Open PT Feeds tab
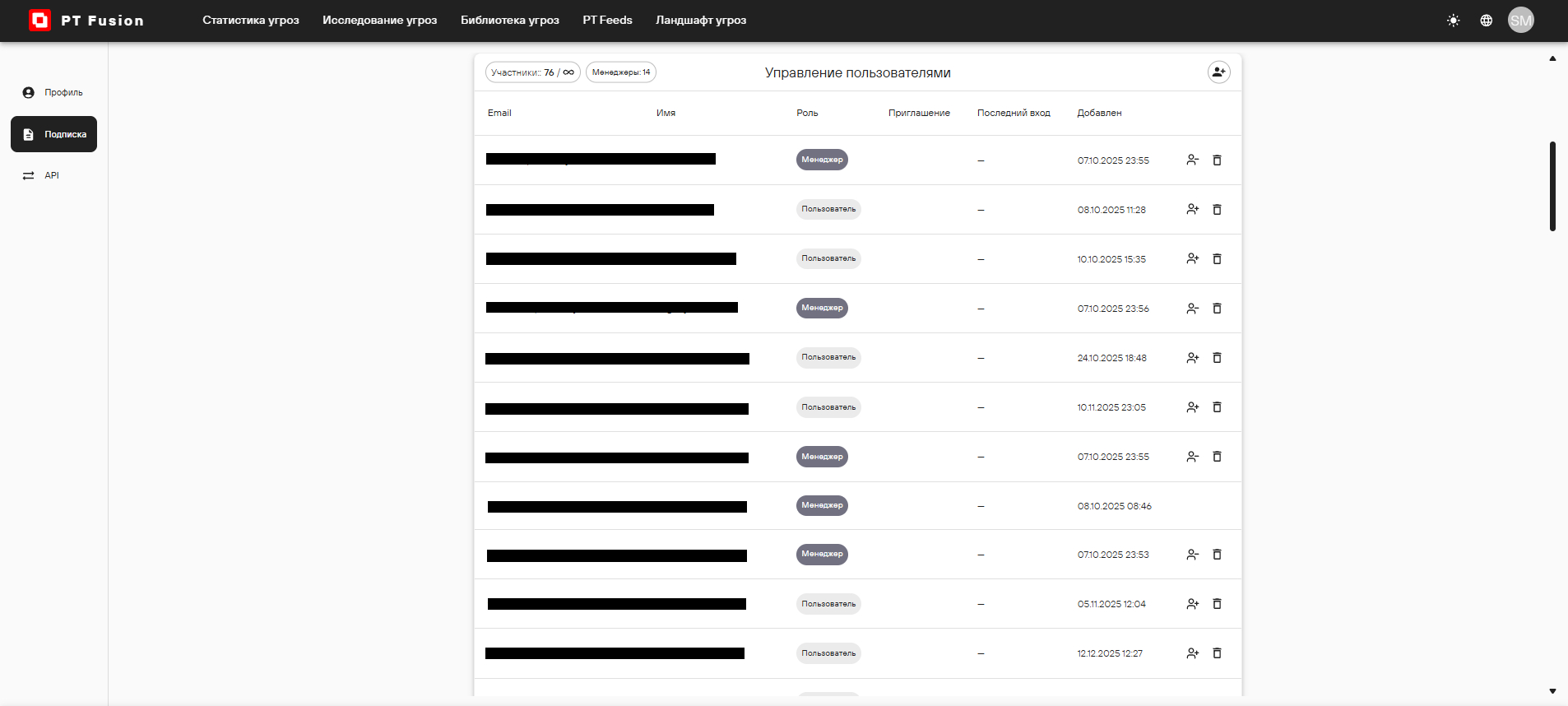 coord(608,21)
